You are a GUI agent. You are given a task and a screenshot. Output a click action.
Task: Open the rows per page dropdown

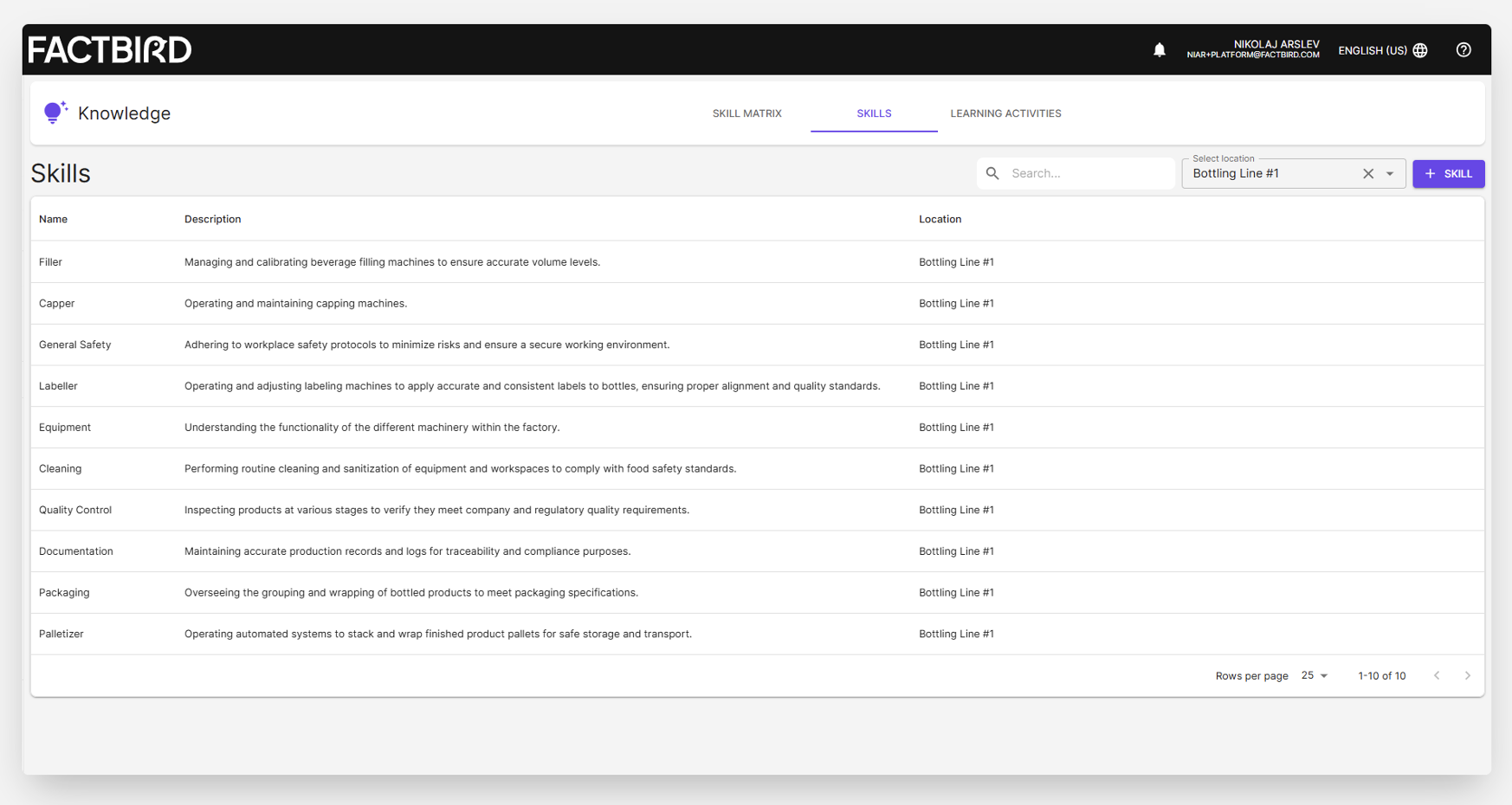tap(1315, 675)
